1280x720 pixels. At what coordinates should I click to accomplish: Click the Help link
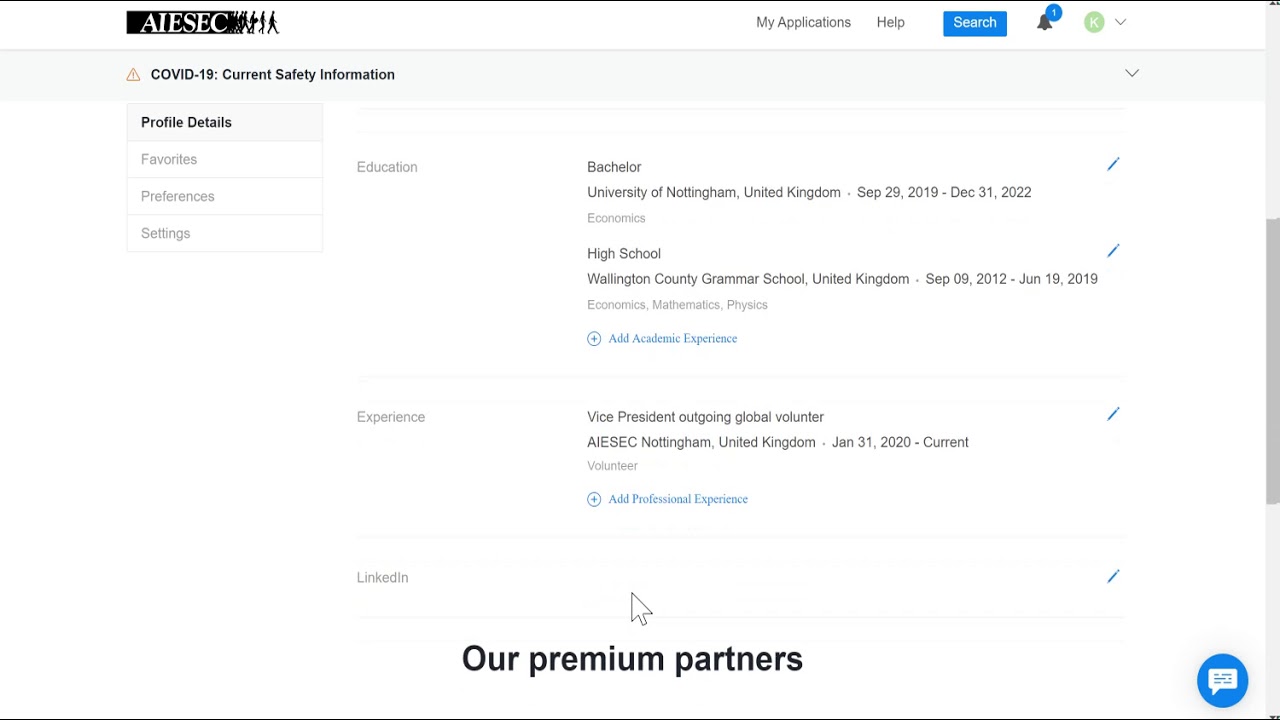point(890,22)
